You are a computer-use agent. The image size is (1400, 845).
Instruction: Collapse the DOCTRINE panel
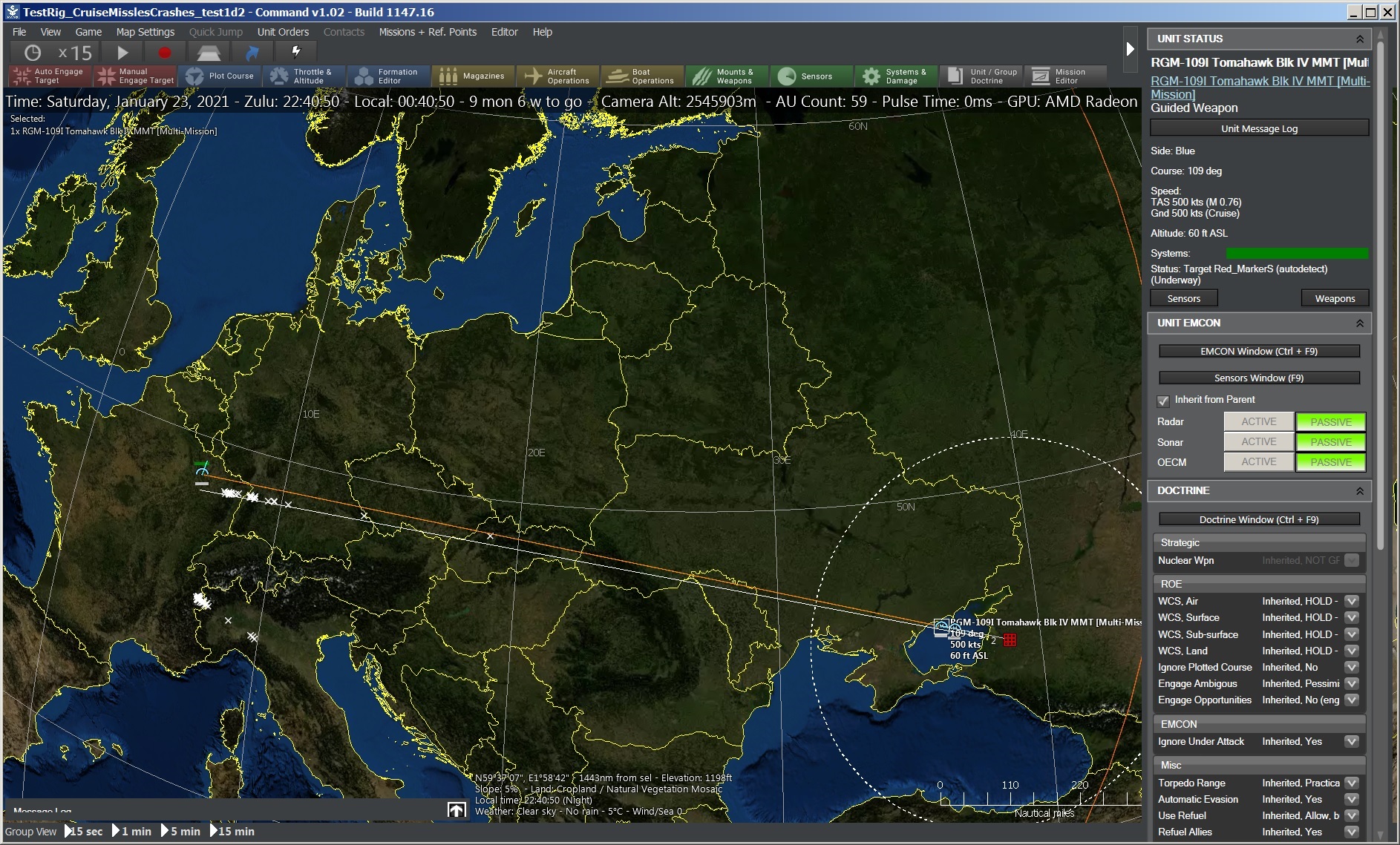(1359, 490)
